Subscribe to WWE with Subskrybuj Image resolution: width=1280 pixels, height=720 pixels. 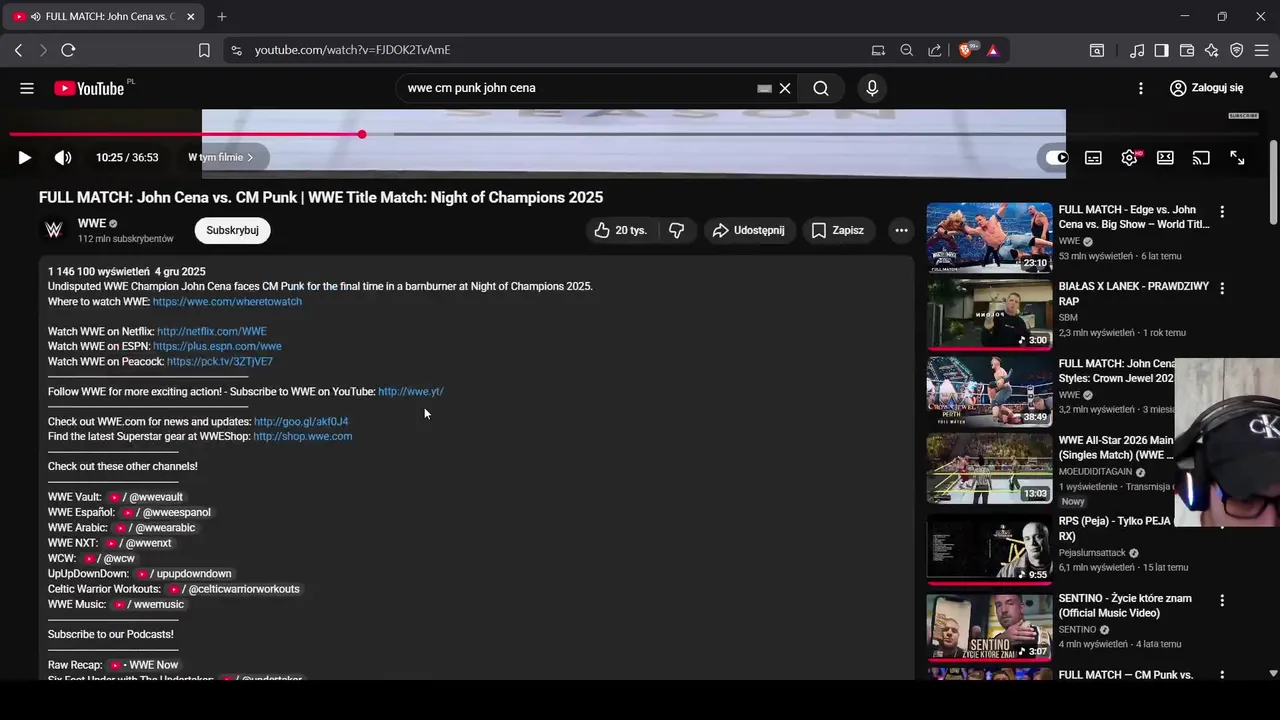[x=232, y=230]
